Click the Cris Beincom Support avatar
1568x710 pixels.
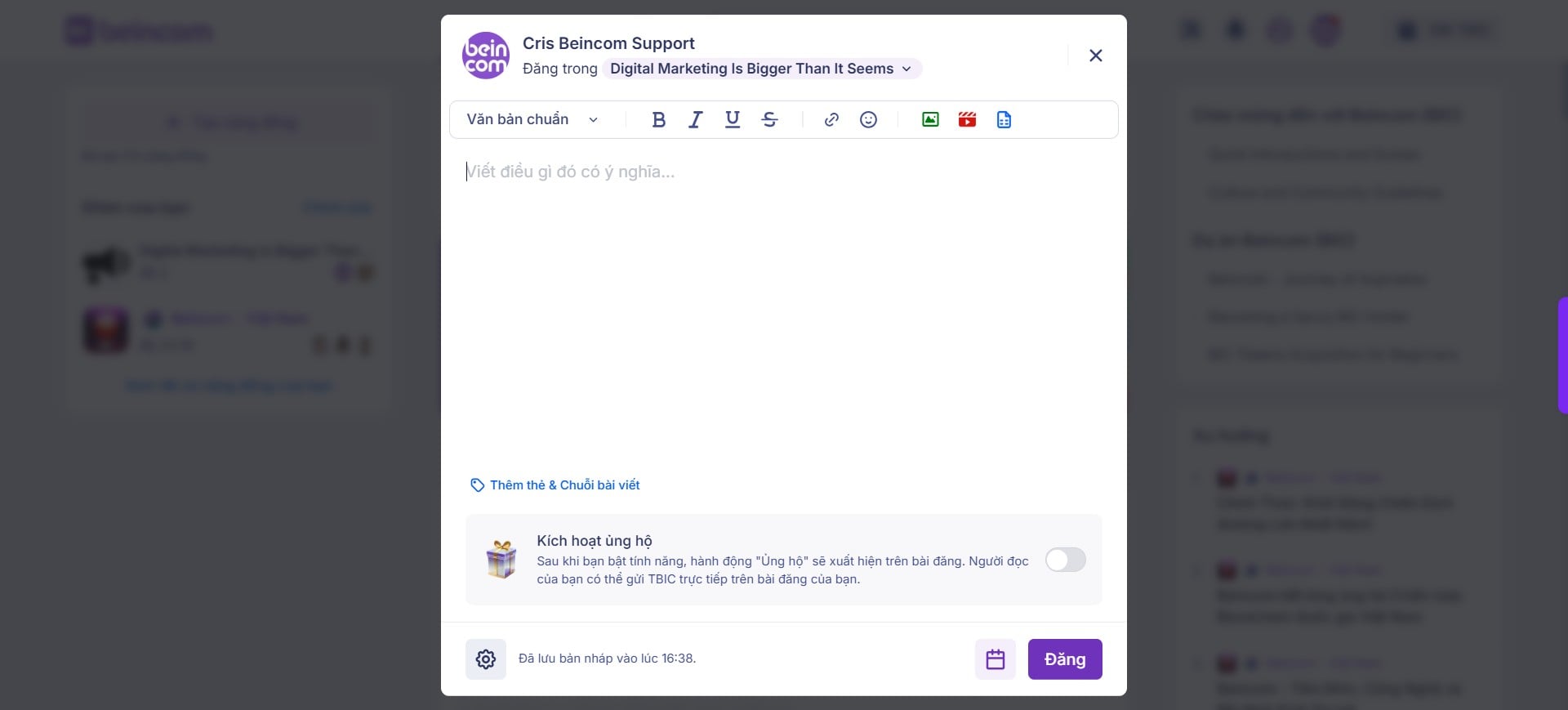click(x=486, y=56)
